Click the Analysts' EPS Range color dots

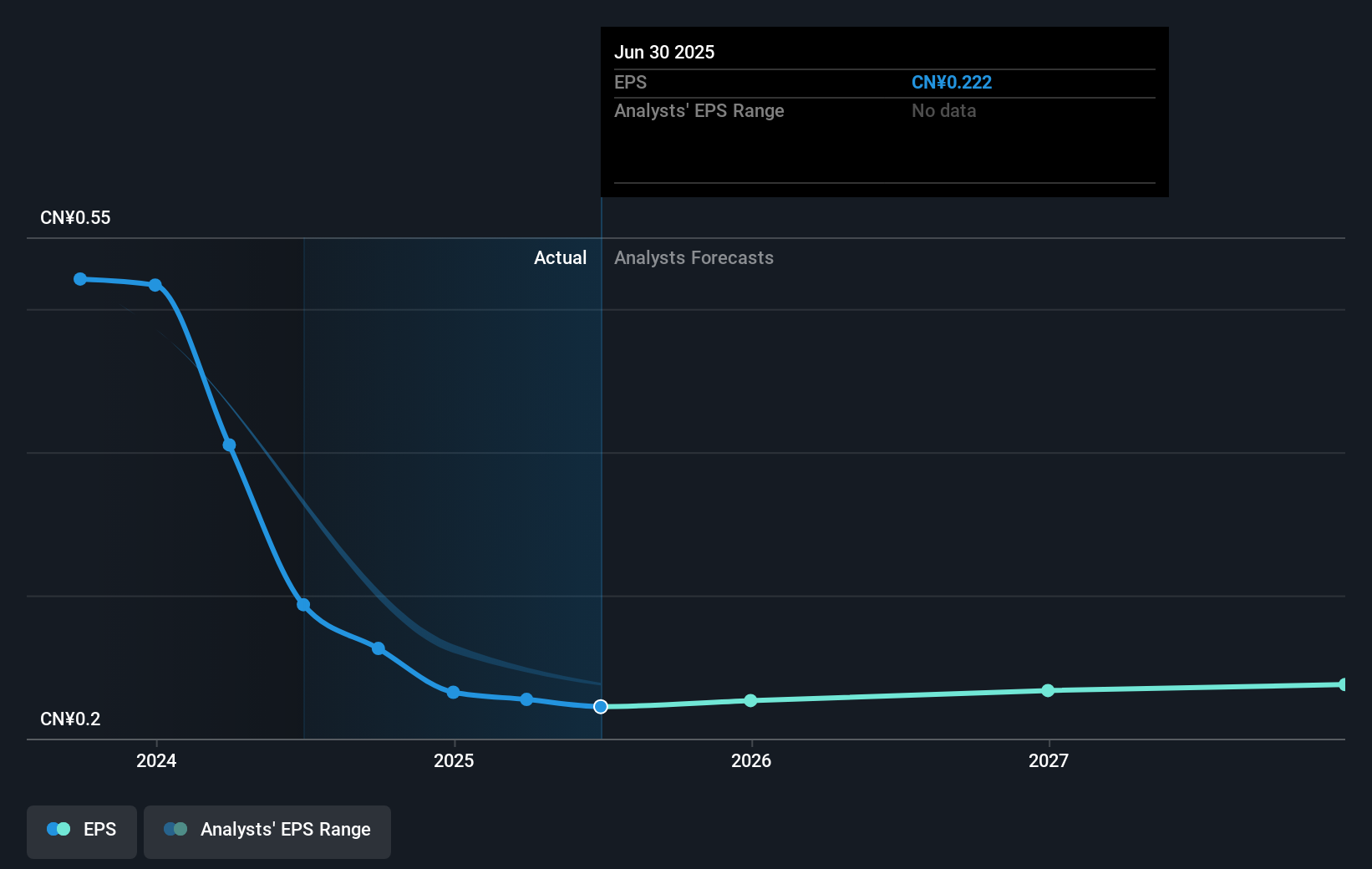point(175,829)
